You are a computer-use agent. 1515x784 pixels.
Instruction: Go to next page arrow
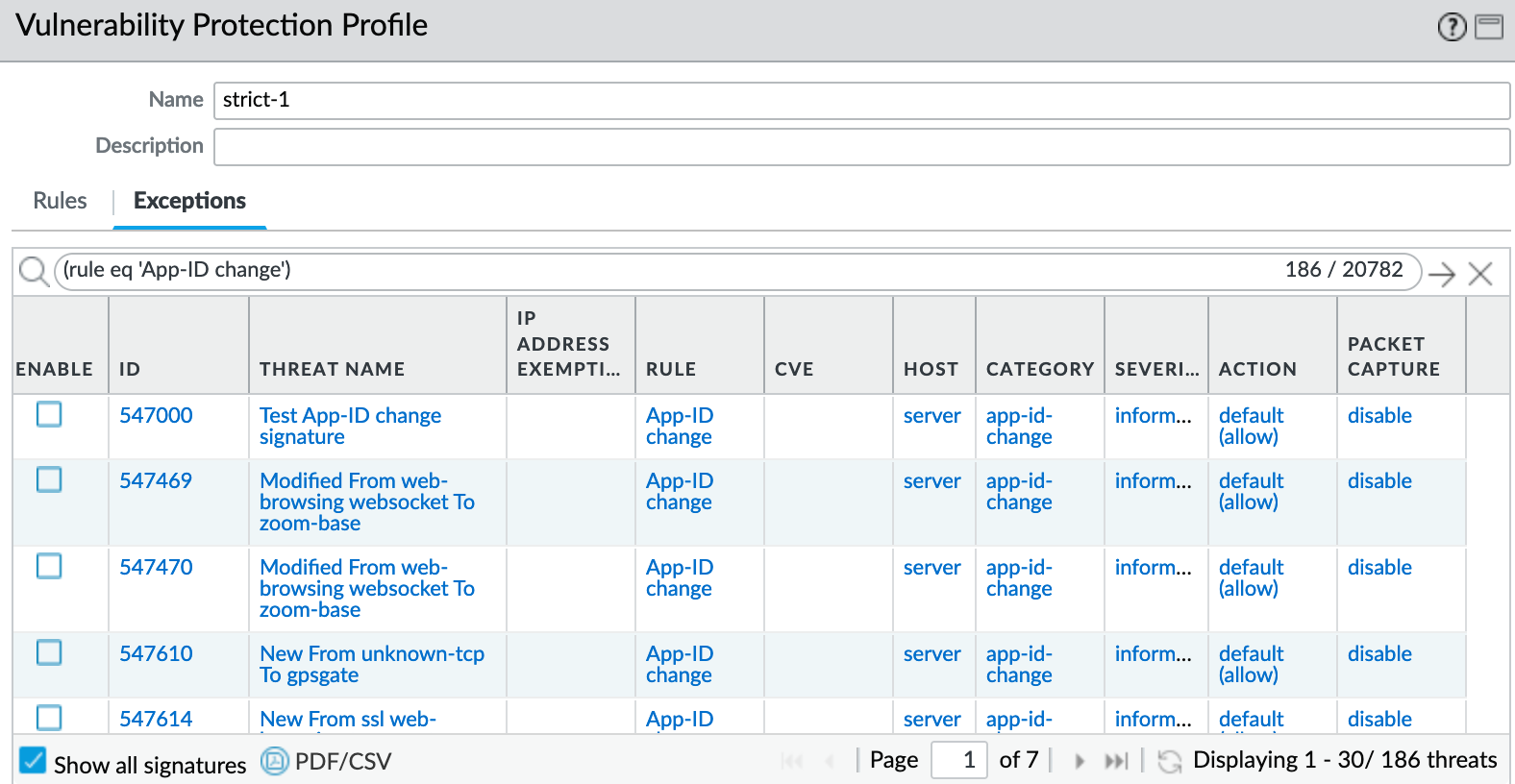(x=1080, y=761)
